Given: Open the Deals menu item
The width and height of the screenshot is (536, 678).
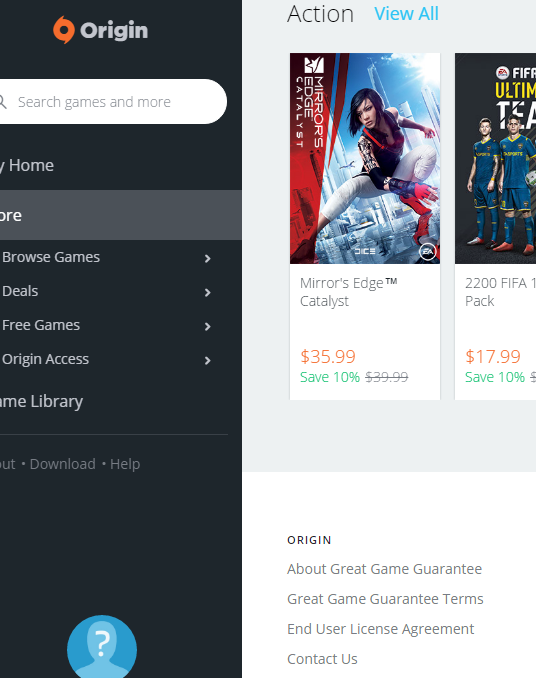Looking at the screenshot, I should pos(20,291).
